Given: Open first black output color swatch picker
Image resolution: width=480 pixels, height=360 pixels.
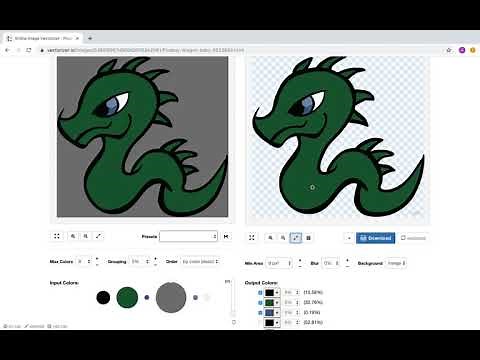Looking at the screenshot, I should pos(272,293).
